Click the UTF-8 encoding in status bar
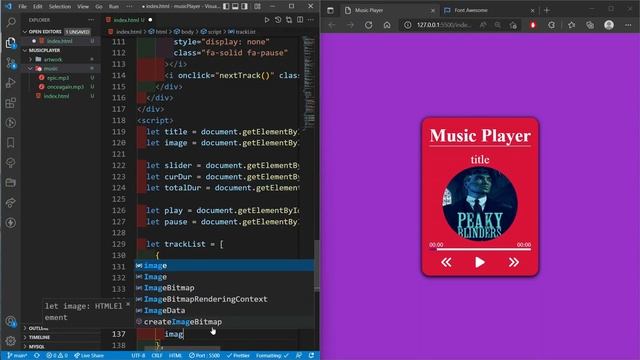This screenshot has width=640, height=360. click(138, 356)
